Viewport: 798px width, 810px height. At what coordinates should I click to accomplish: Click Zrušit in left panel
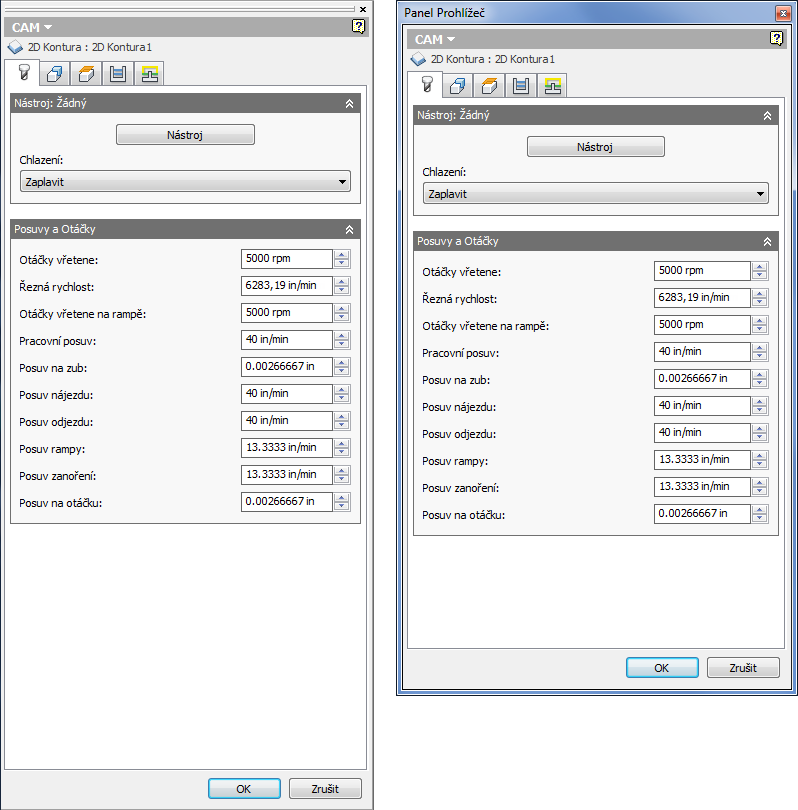(325, 789)
